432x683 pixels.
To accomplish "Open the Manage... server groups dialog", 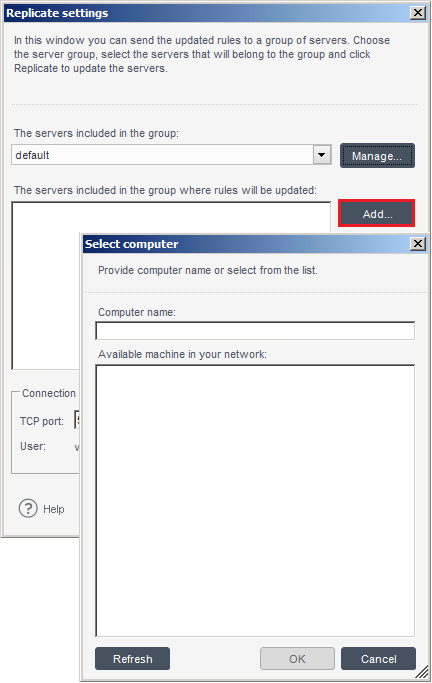I will pos(377,156).
